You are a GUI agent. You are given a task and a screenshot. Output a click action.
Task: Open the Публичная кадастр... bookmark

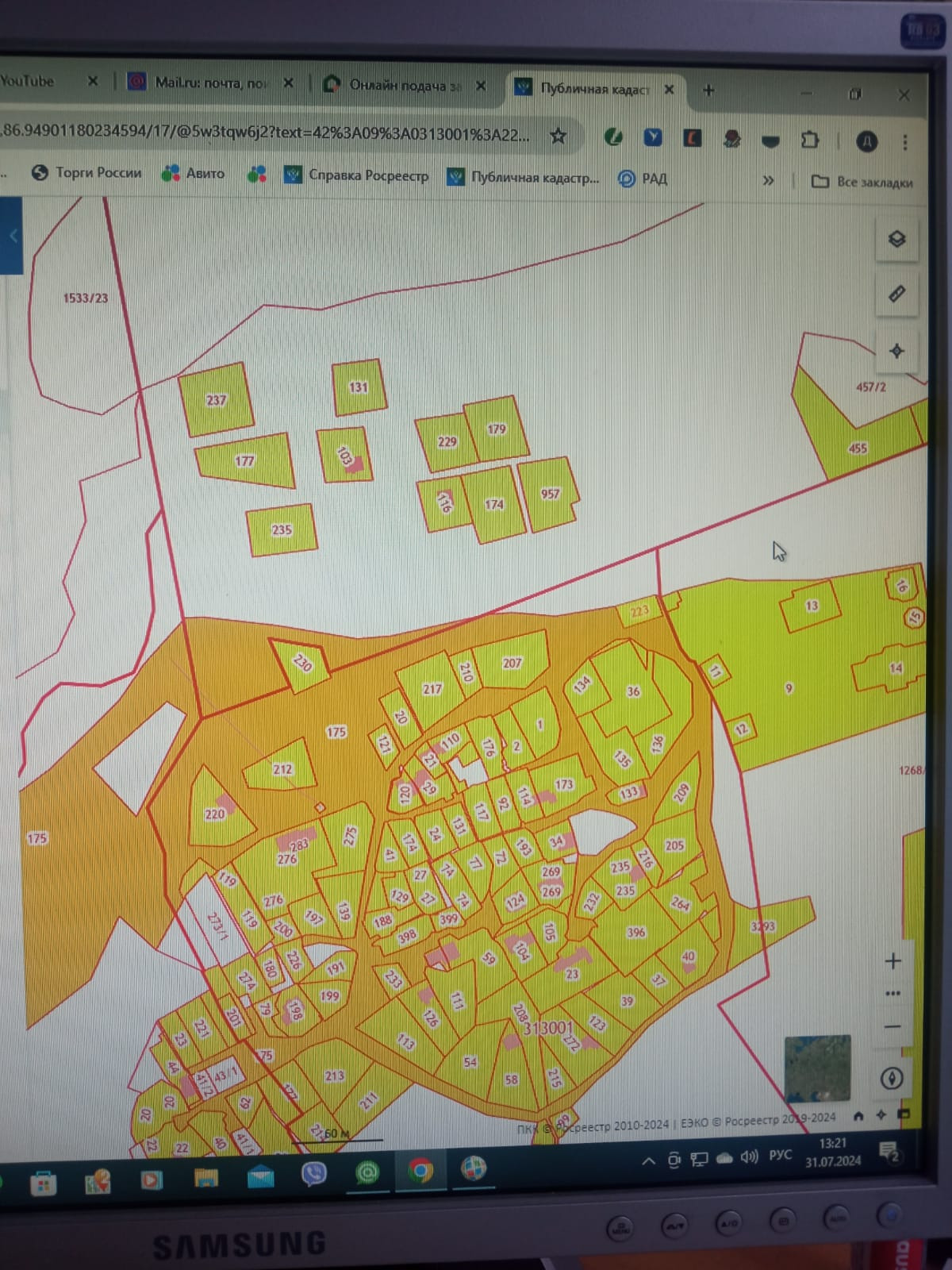pos(524,178)
